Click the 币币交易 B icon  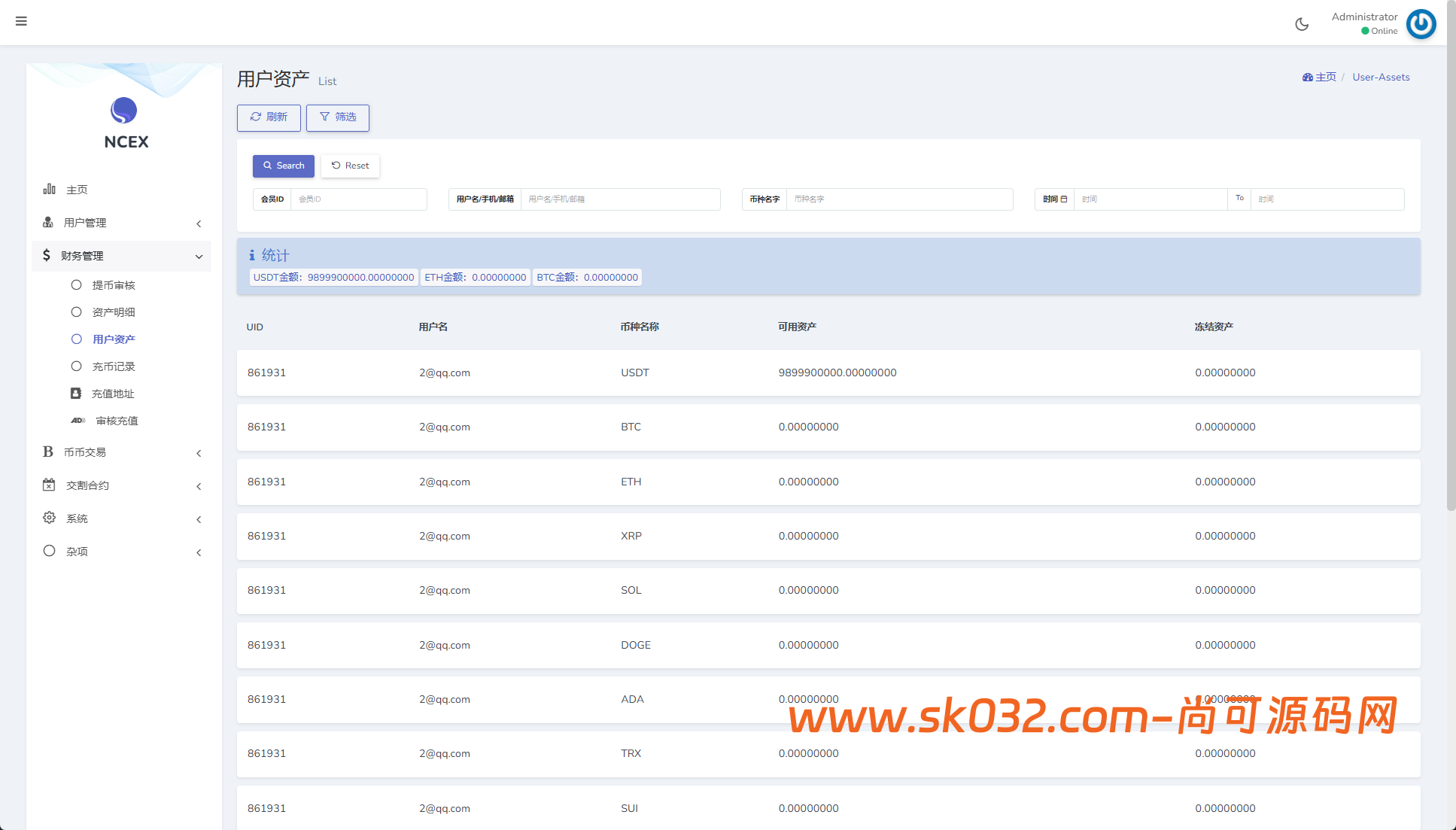(48, 451)
